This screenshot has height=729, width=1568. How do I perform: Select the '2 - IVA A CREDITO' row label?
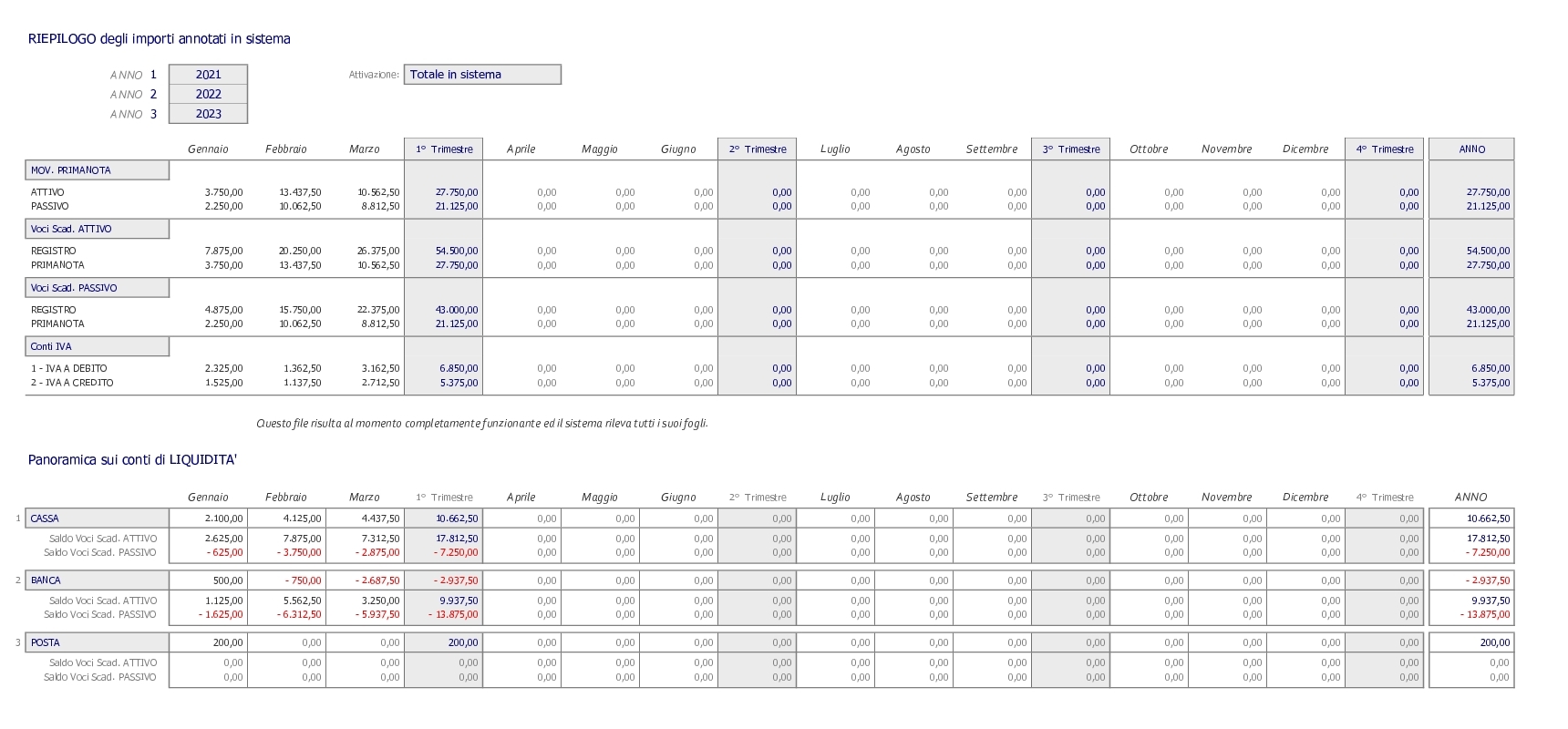pyautogui.click(x=73, y=383)
